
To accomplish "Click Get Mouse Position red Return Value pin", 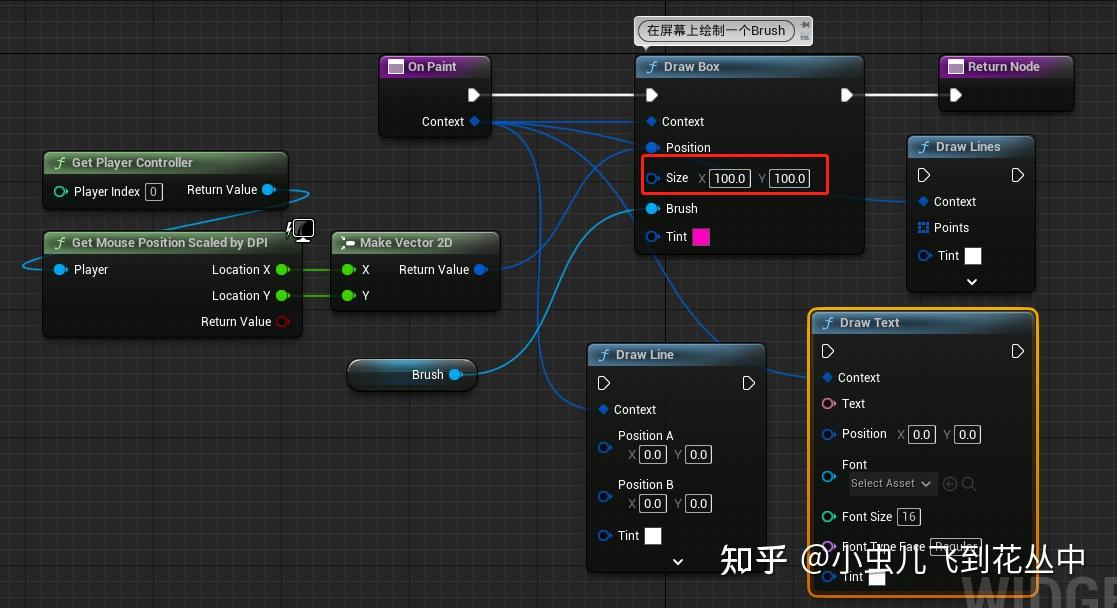I will coord(283,321).
